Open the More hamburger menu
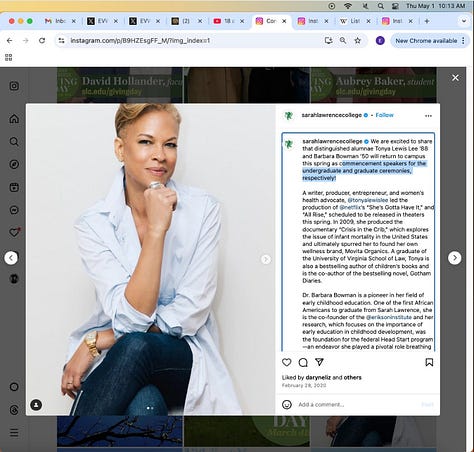This screenshot has width=474, height=452. 14,433
